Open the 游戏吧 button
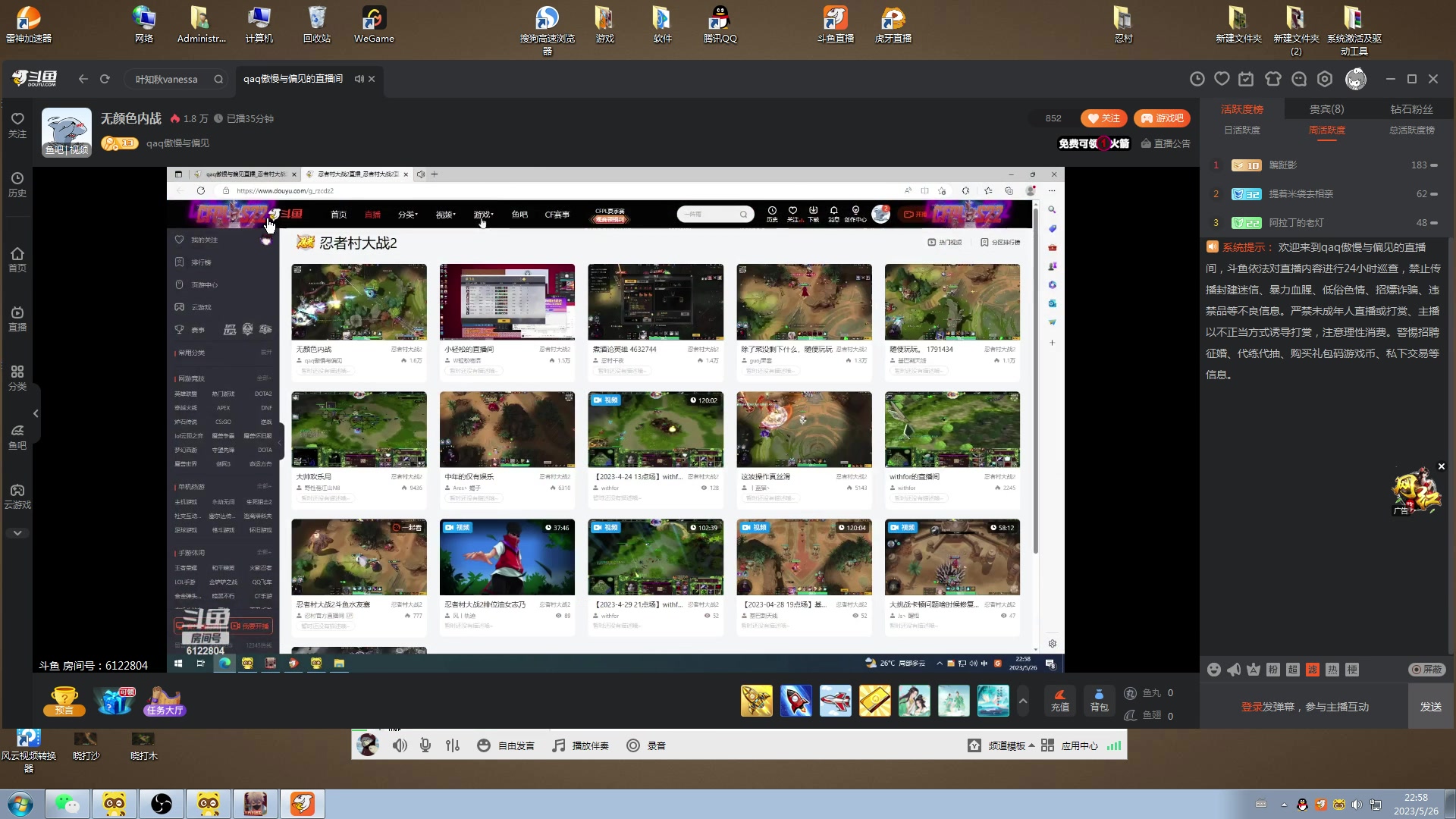The image size is (1456, 819). [x=1162, y=118]
